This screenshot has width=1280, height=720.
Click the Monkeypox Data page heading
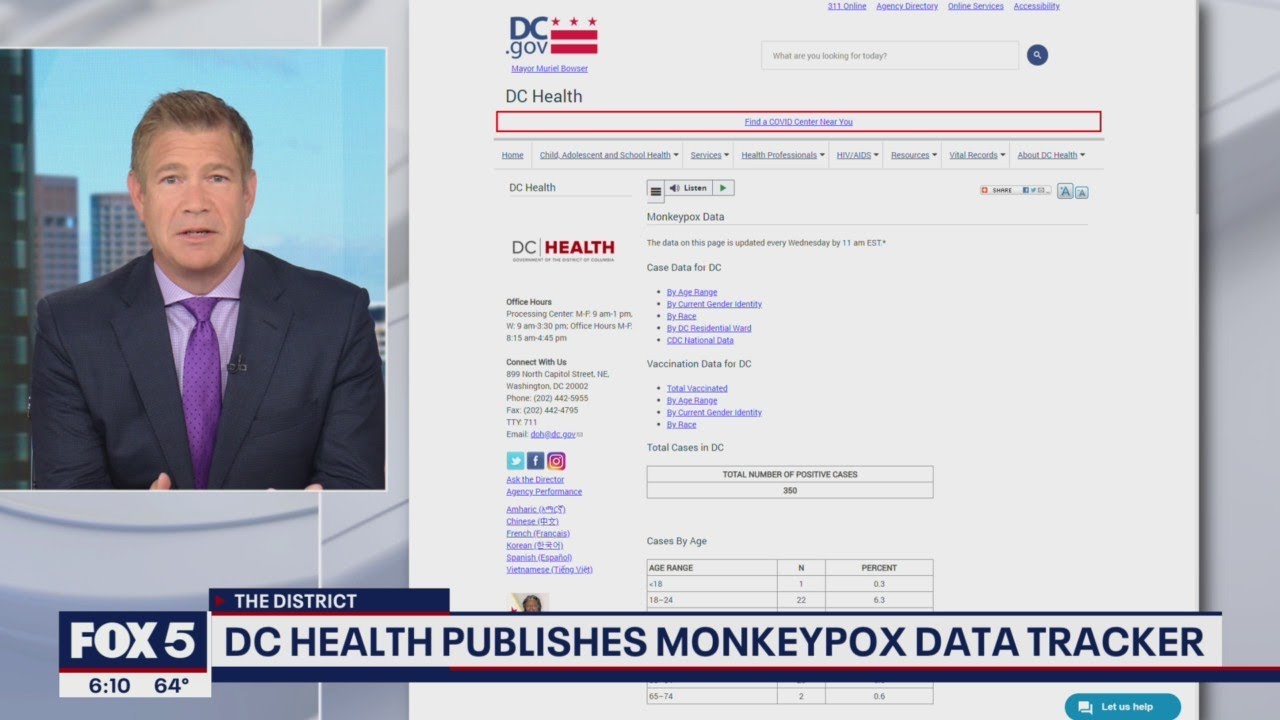pos(686,216)
